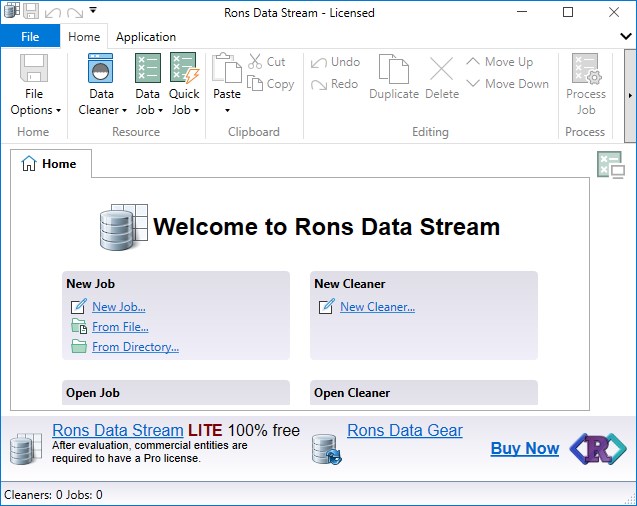637x506 pixels.
Task: Expand ribbon overflow with the right arrow
Action: pyautogui.click(x=630, y=96)
